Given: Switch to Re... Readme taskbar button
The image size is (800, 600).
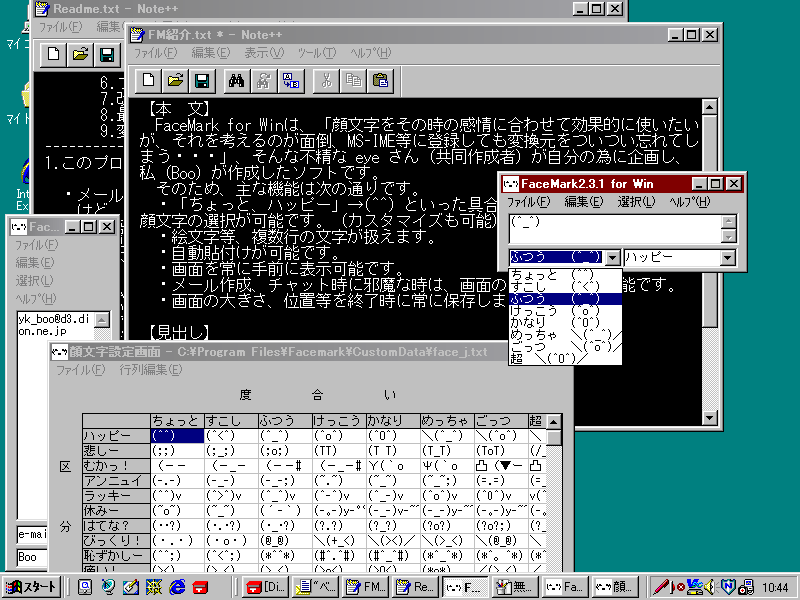Looking at the screenshot, I should pyautogui.click(x=415, y=587).
